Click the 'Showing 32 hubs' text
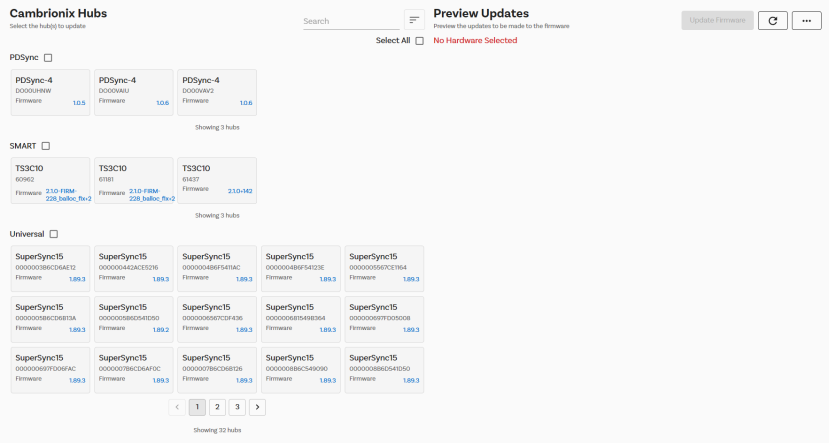Screen dimensions: 829x443 pyautogui.click(x=217, y=430)
